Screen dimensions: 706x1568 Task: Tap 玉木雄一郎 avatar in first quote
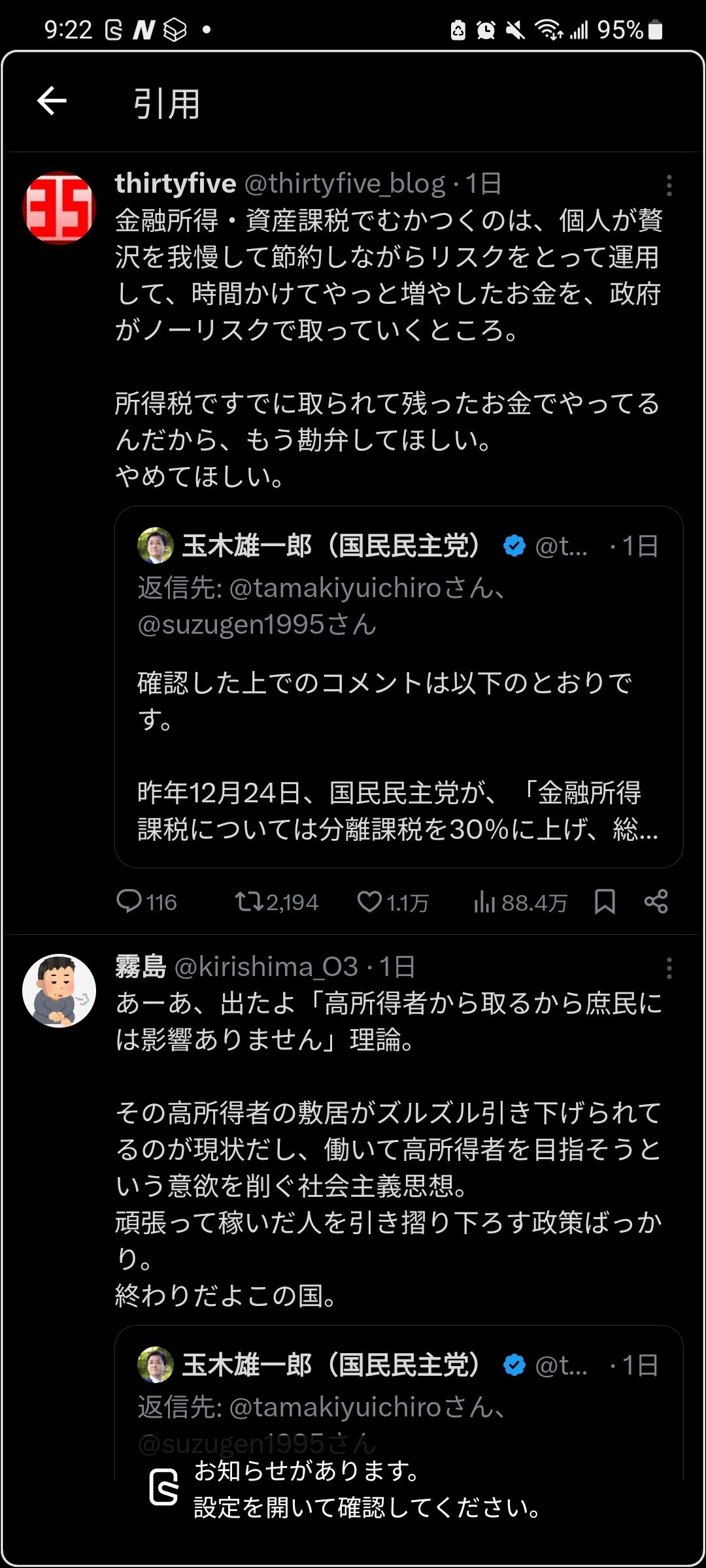point(156,545)
